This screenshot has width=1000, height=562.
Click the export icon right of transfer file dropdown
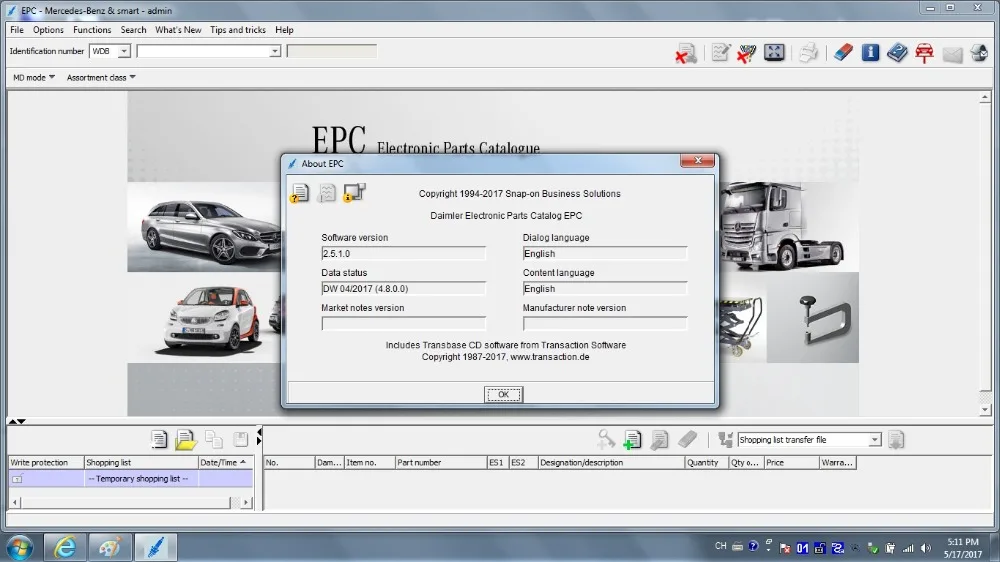(x=896, y=440)
